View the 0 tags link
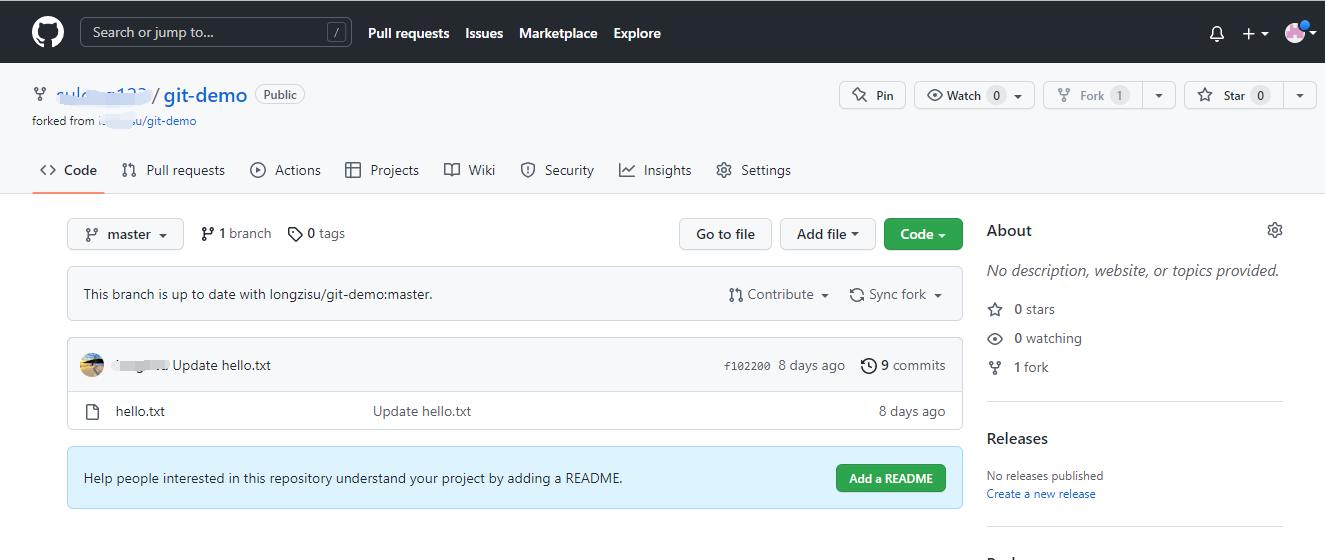The width and height of the screenshot is (1325, 560). pyautogui.click(x=316, y=233)
